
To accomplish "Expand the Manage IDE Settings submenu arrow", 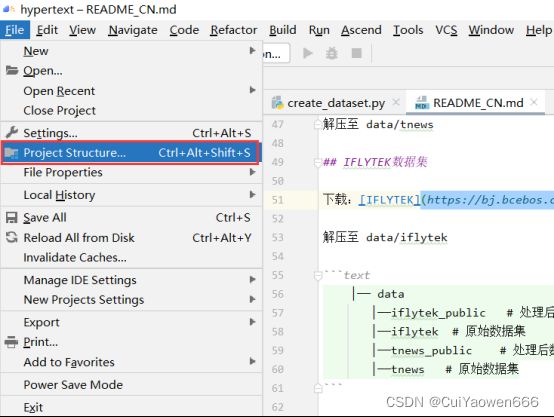I will pyautogui.click(x=252, y=280).
